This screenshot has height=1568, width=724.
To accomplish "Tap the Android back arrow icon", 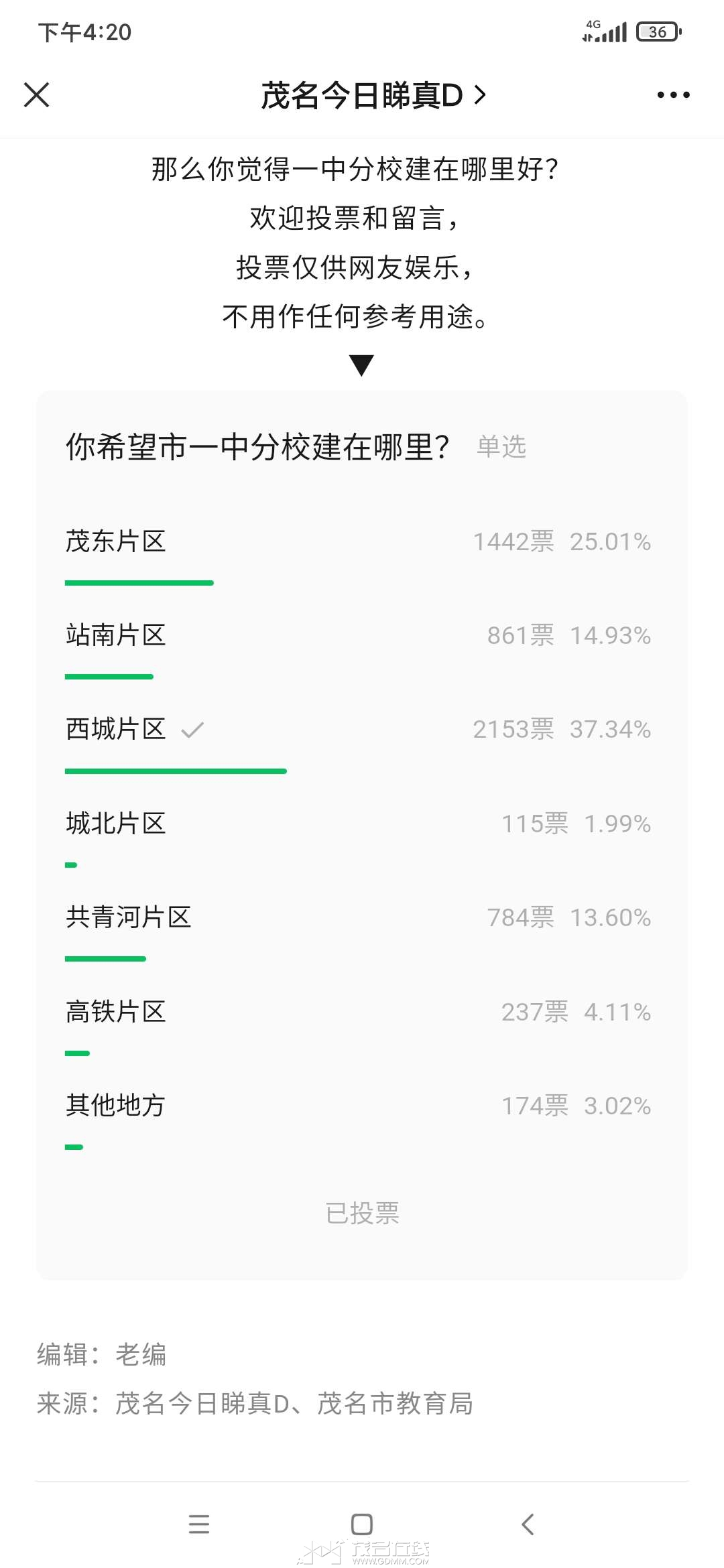I will click(528, 1524).
